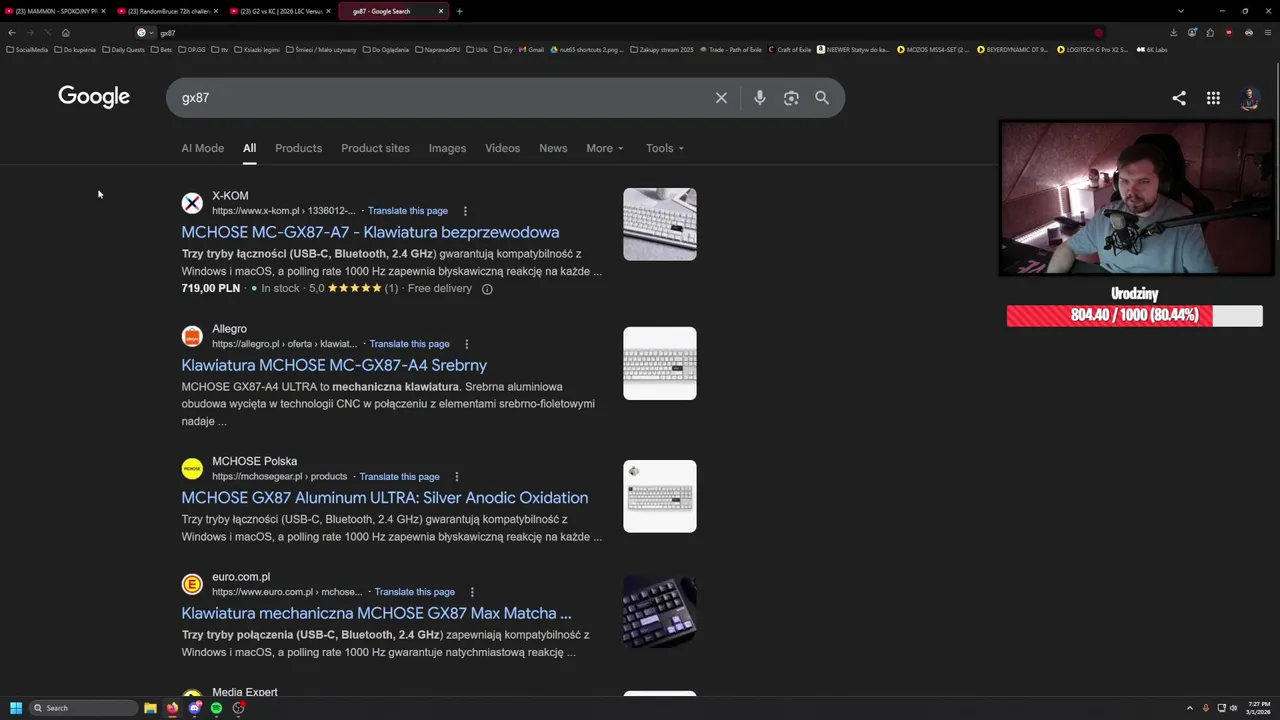Open File Explorer from the taskbar
This screenshot has width=1280, height=720.
click(150, 708)
